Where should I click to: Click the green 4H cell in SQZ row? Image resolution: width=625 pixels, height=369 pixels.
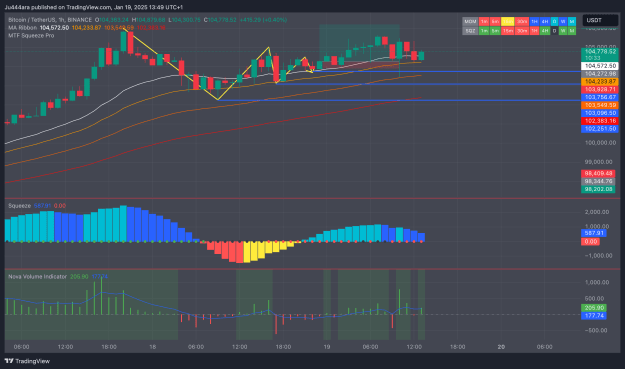[544, 31]
